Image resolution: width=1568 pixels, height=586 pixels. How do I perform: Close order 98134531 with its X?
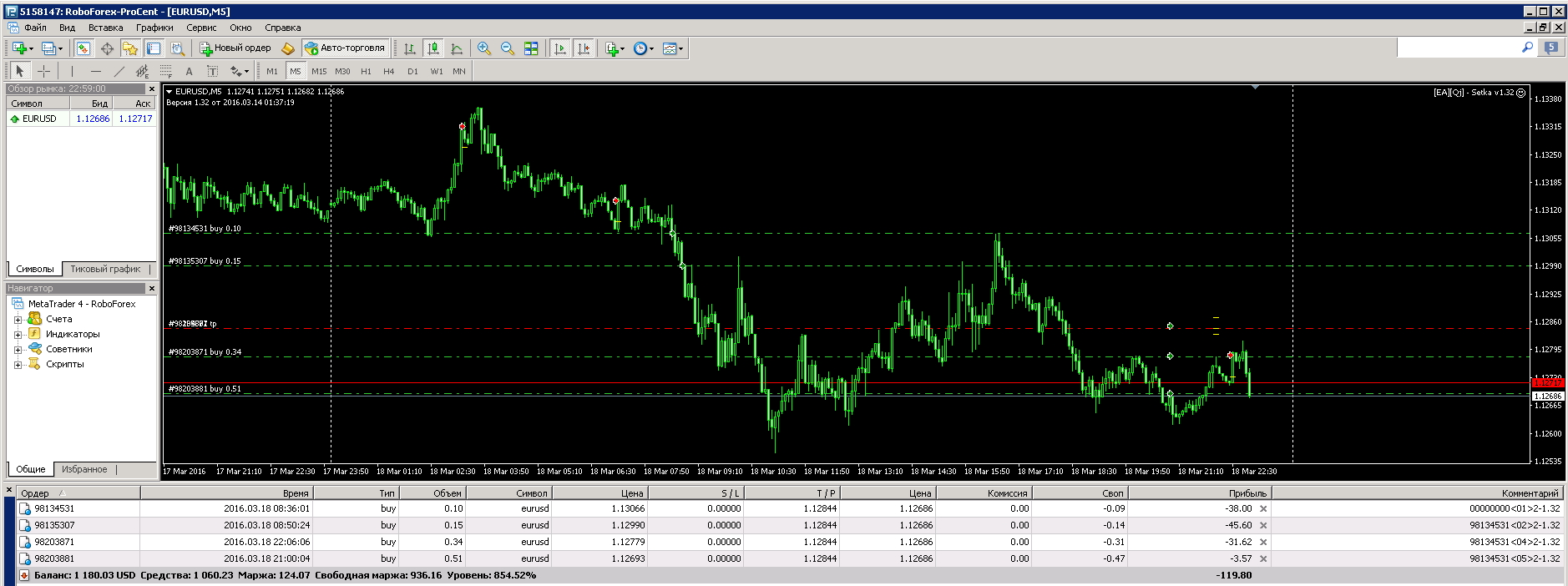(x=1263, y=508)
